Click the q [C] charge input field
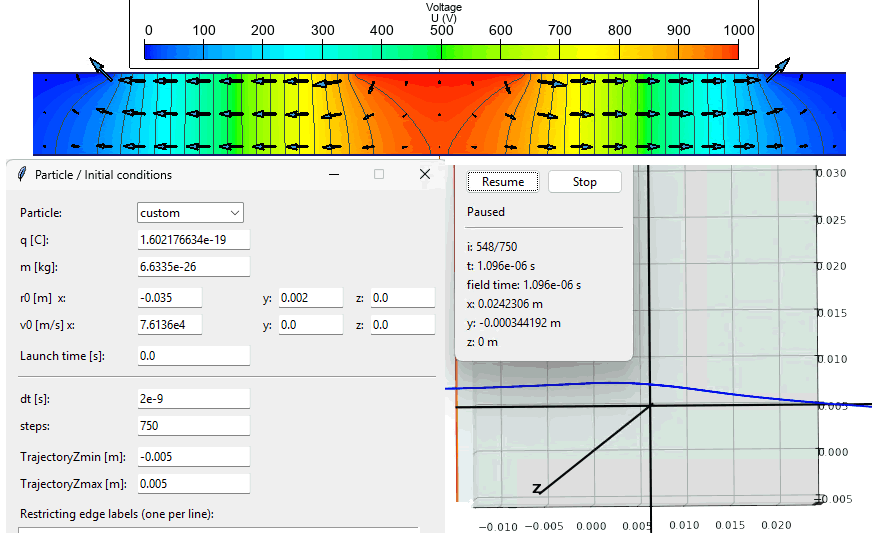The height and width of the screenshot is (533, 872). point(194,240)
